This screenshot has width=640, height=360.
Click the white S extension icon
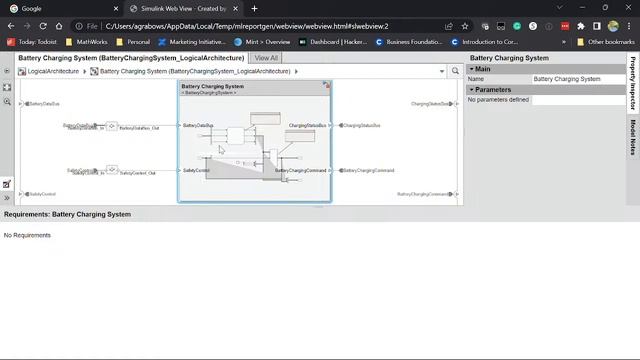coord(533,26)
